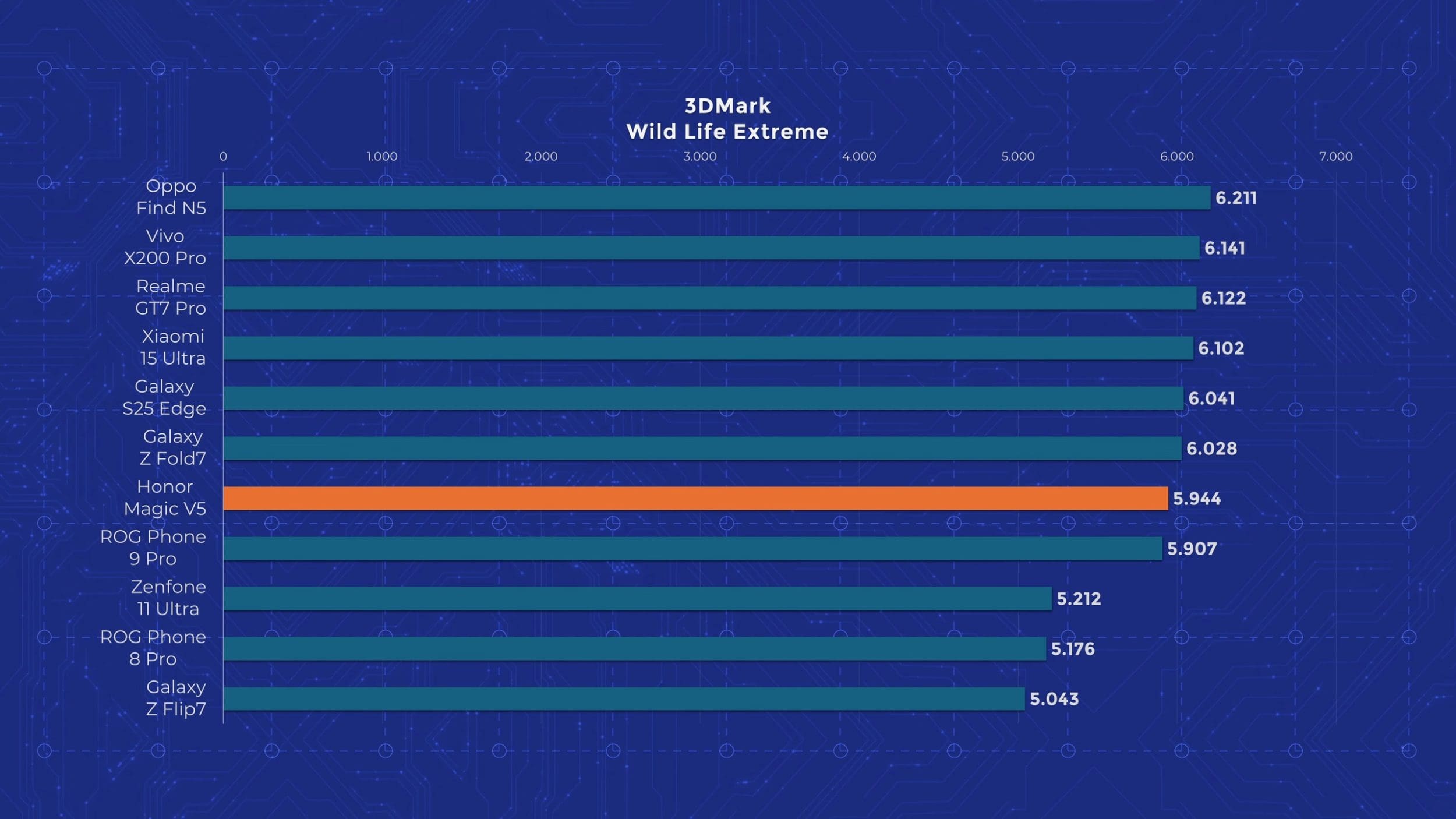The width and height of the screenshot is (1456, 819).
Task: Click the Xiaomi 15 Ultra bar
Action: coord(708,348)
